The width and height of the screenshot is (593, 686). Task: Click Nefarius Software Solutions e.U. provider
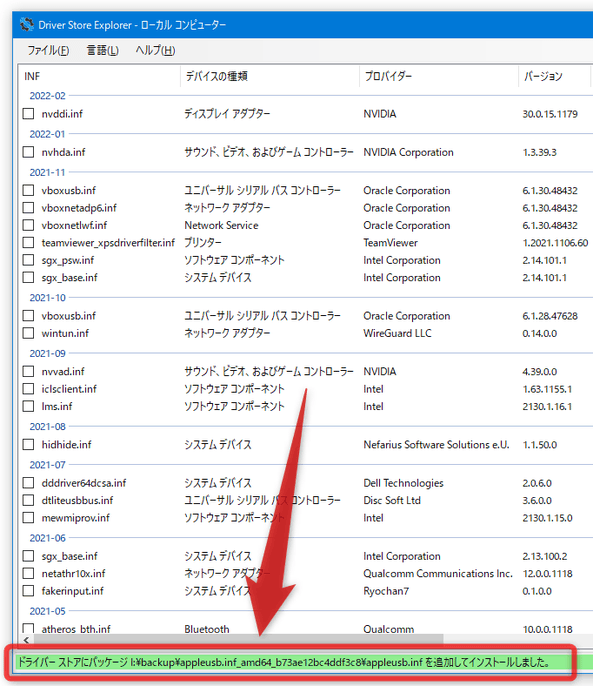tap(436, 444)
